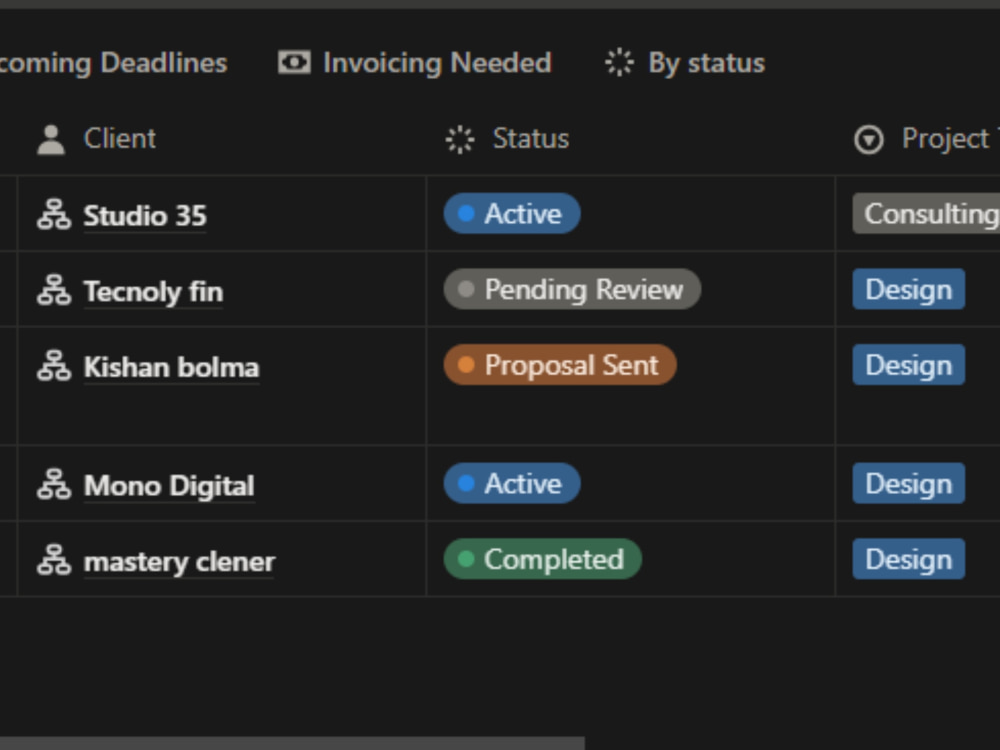Screen dimensions: 1000x750
Task: Click the Consulting tag in Studio 35 row
Action: click(x=926, y=214)
